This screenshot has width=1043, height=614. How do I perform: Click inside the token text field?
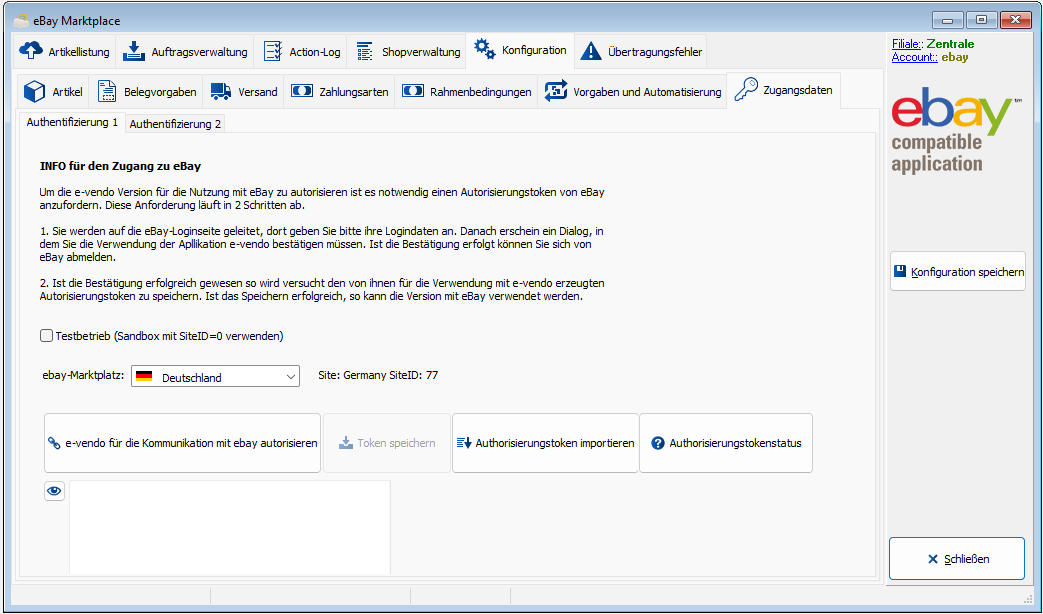click(x=230, y=527)
